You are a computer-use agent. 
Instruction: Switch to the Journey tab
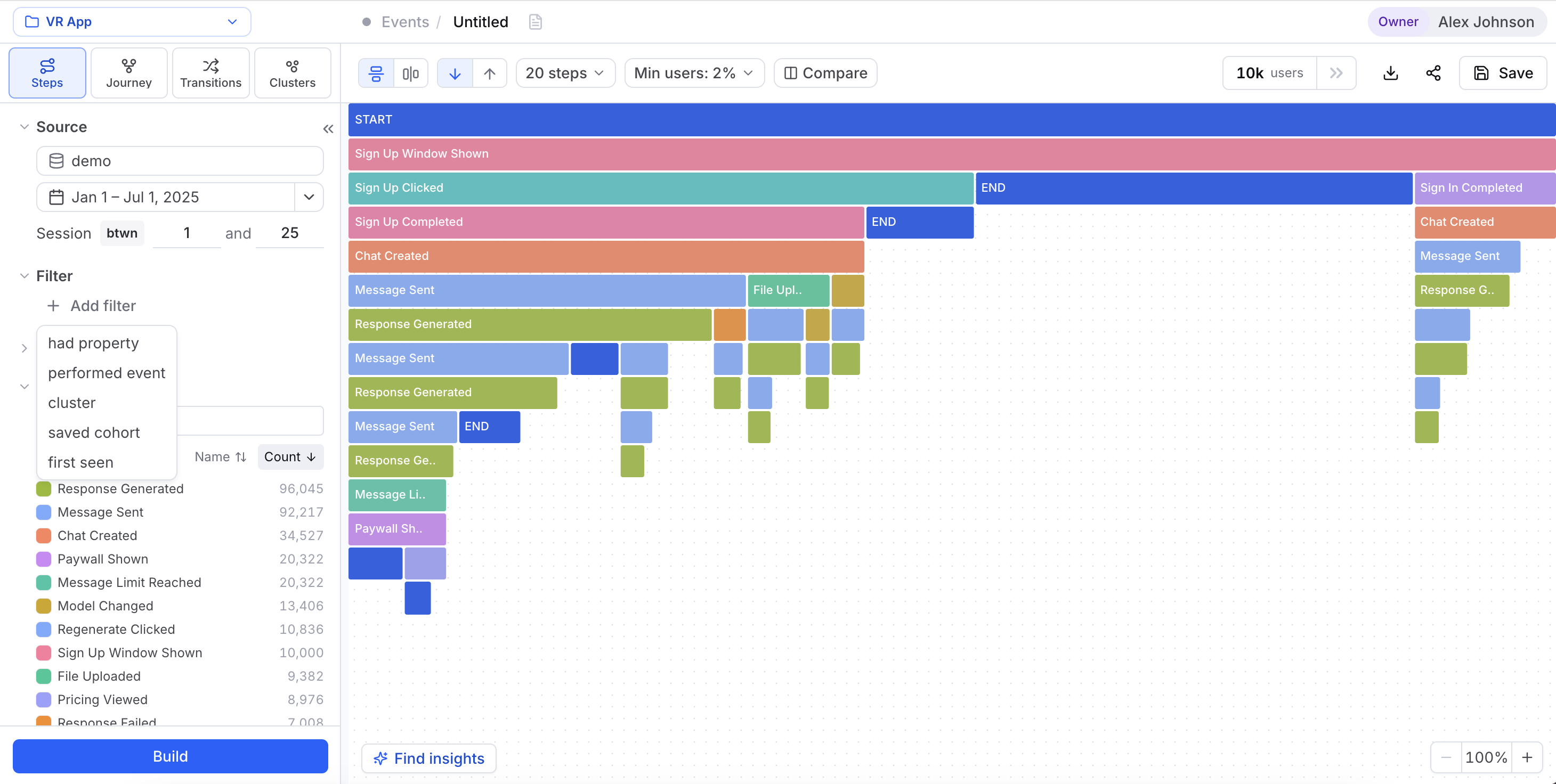(128, 73)
